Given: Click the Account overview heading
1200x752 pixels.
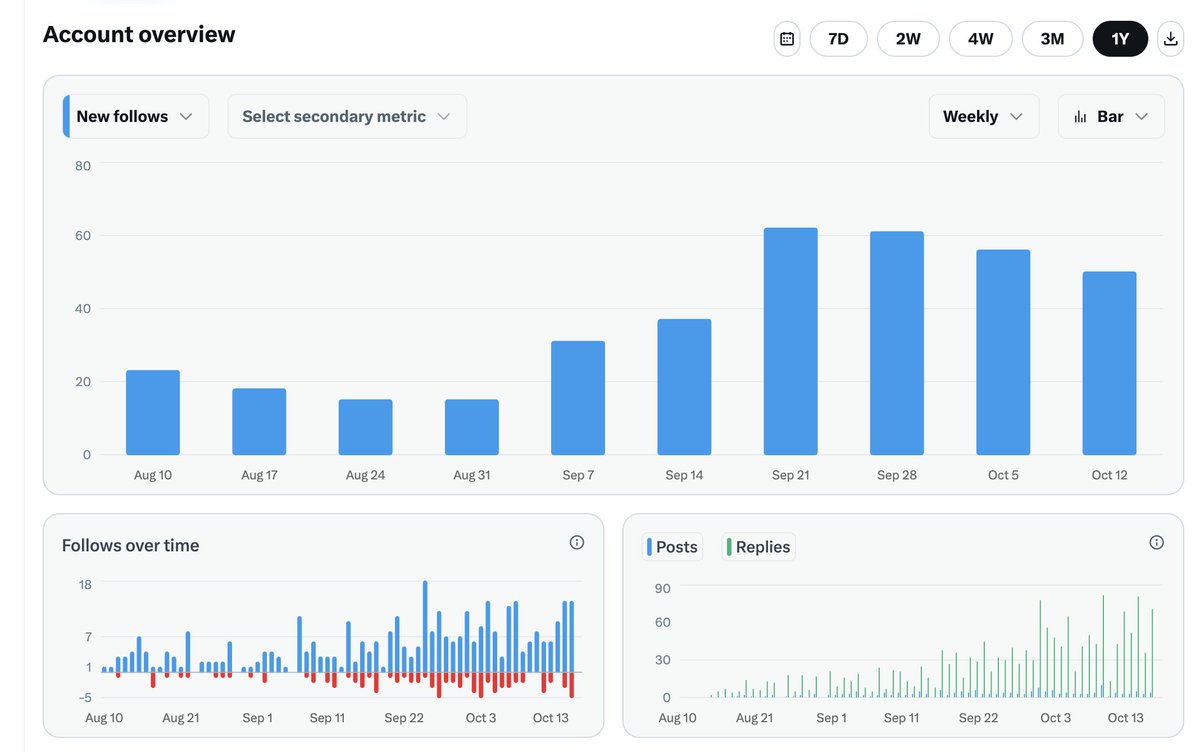Looking at the screenshot, I should [139, 34].
